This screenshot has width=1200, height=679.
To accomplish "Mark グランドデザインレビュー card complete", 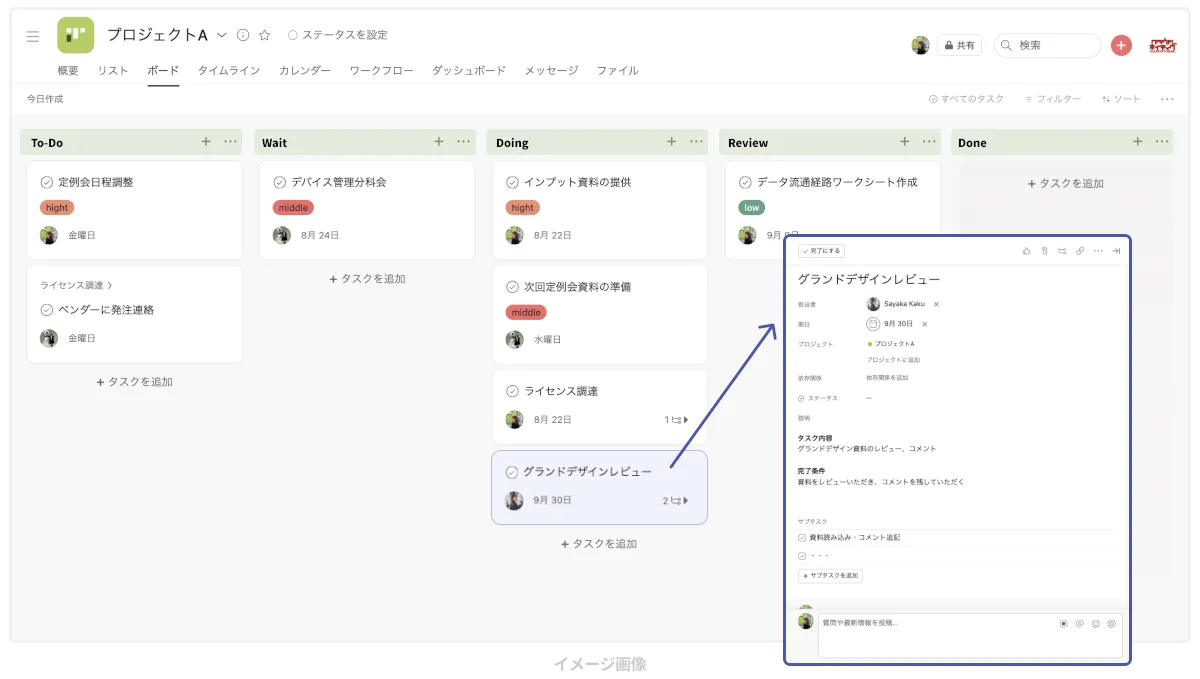I will click(512, 472).
